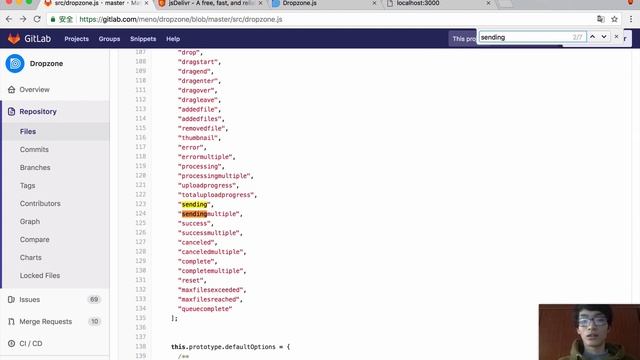Close the find bar

(x=616, y=37)
